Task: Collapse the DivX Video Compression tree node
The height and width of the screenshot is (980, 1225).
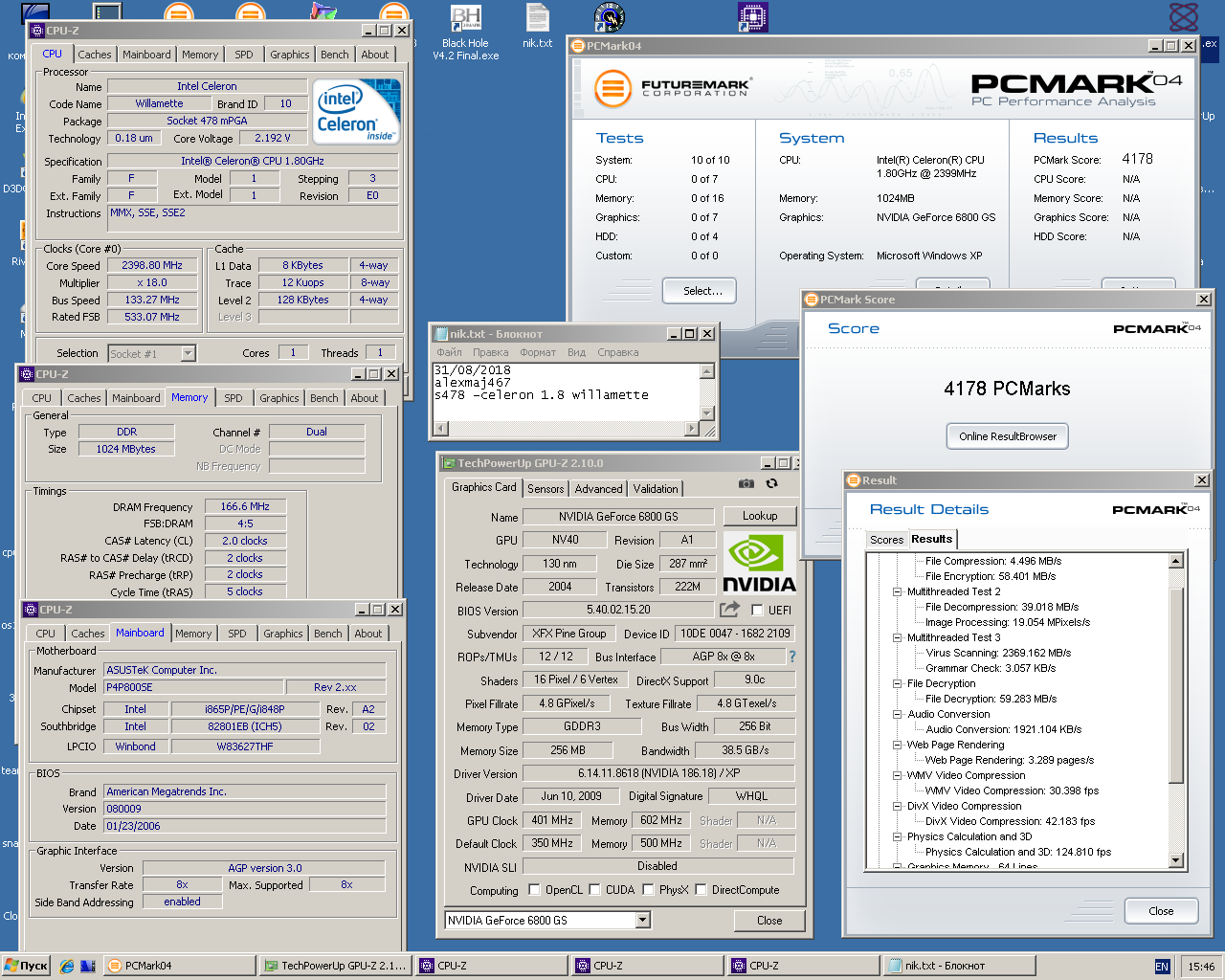Action: (x=898, y=806)
